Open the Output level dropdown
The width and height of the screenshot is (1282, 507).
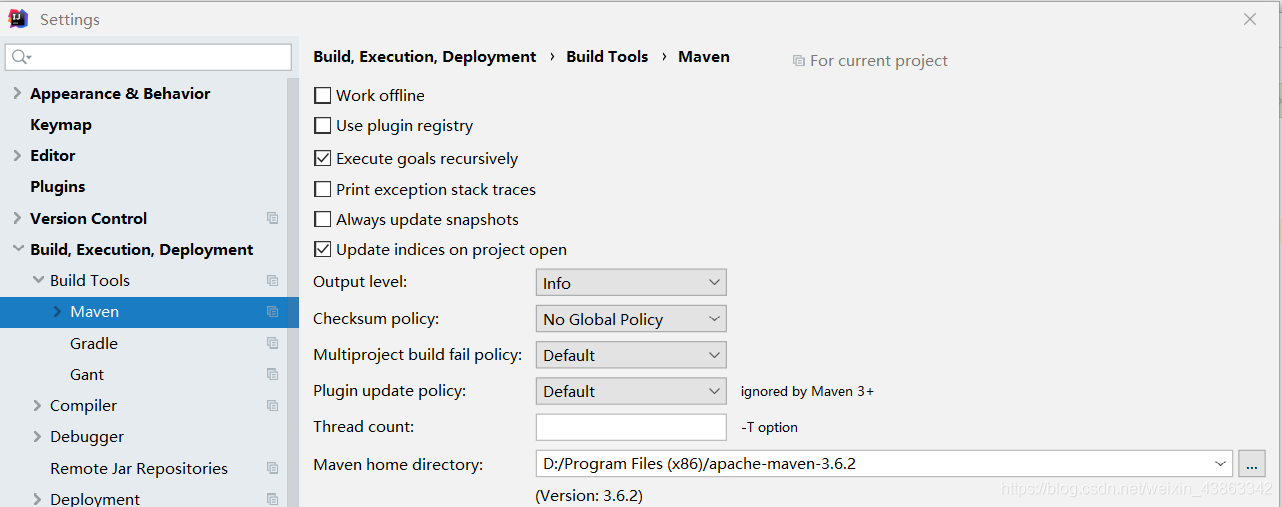[x=631, y=283]
